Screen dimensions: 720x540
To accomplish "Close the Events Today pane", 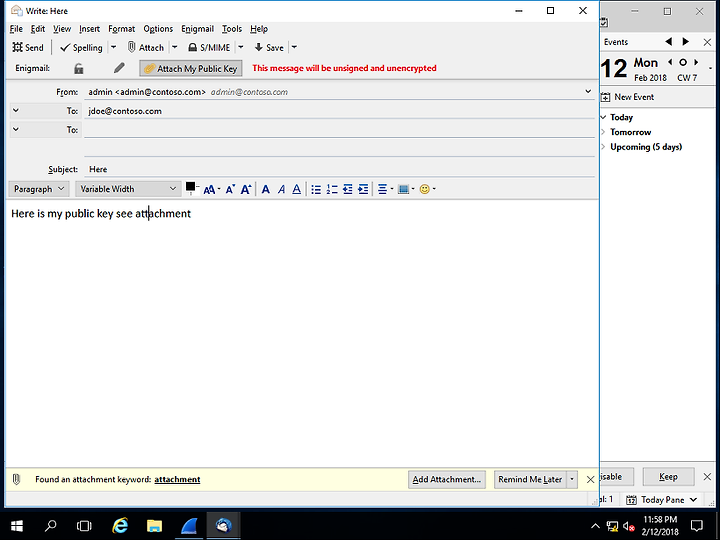I will pos(707,42).
